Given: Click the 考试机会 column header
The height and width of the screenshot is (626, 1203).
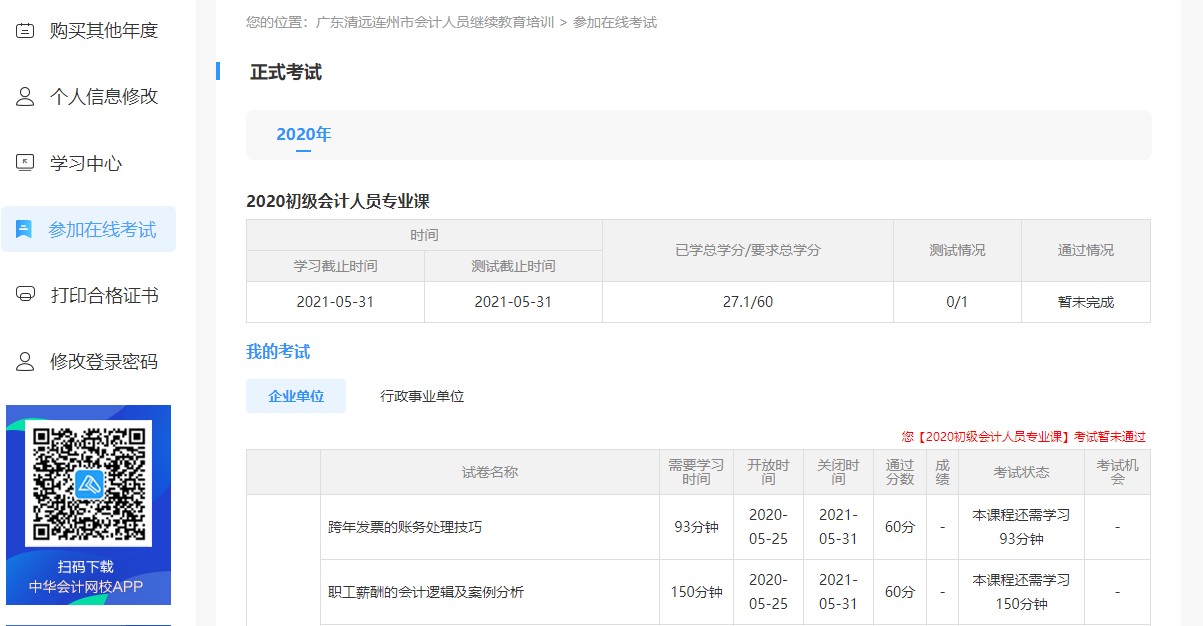Looking at the screenshot, I should [x=1117, y=472].
